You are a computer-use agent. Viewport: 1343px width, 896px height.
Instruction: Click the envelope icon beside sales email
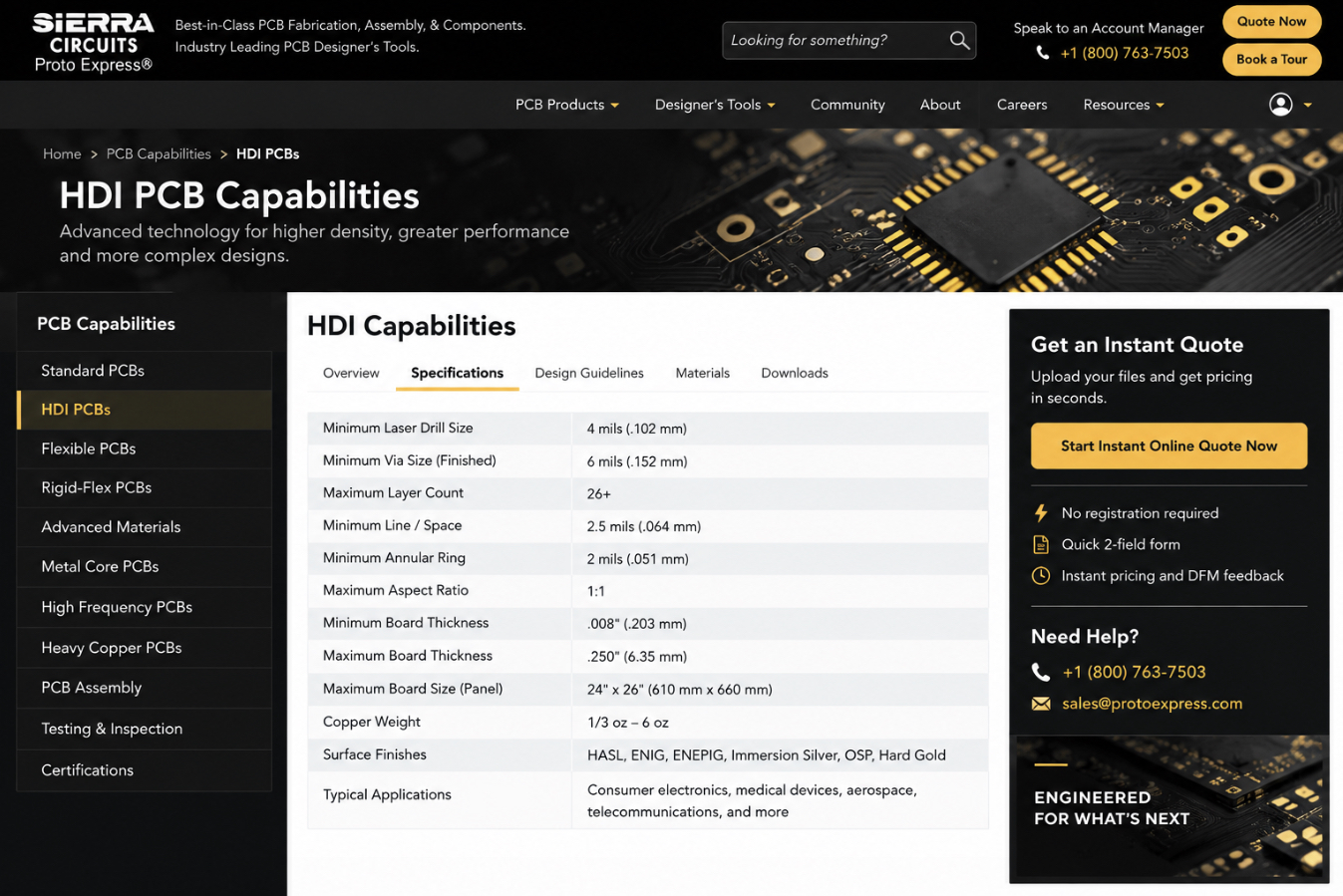(x=1041, y=704)
